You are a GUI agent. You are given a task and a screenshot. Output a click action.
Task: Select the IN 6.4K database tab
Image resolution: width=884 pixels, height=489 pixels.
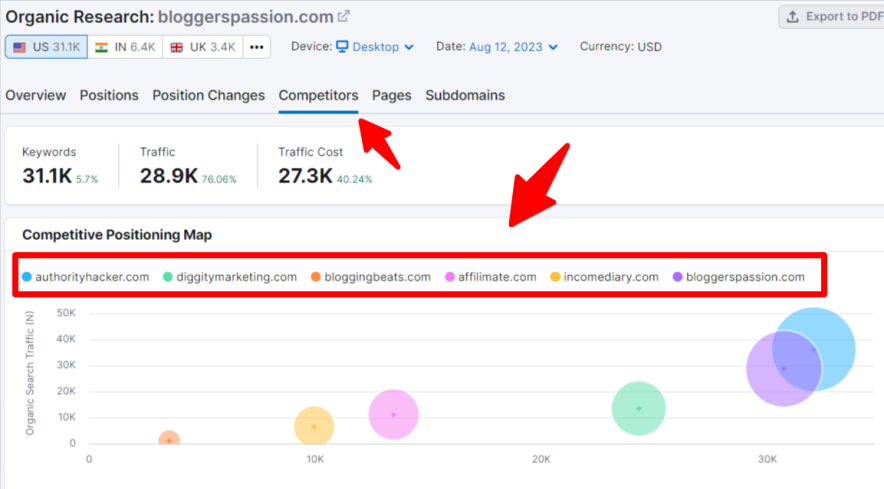(125, 47)
